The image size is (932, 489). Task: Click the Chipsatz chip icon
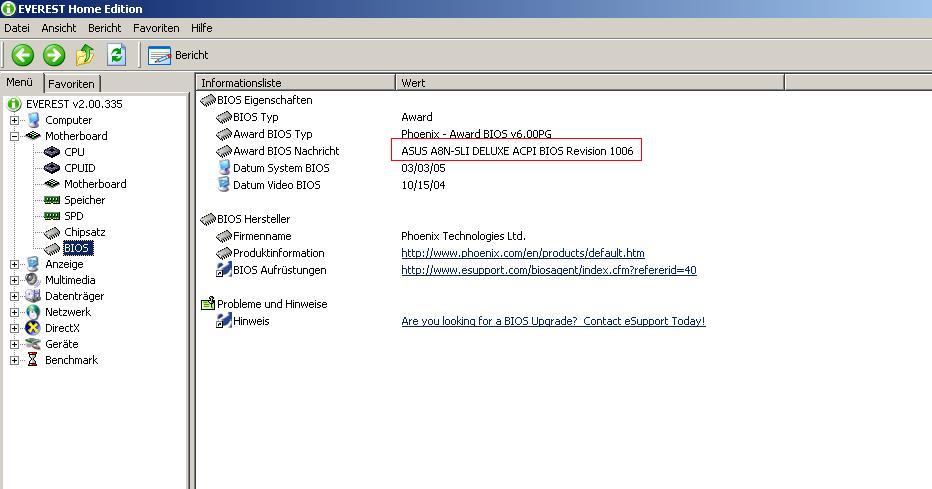[x=52, y=232]
